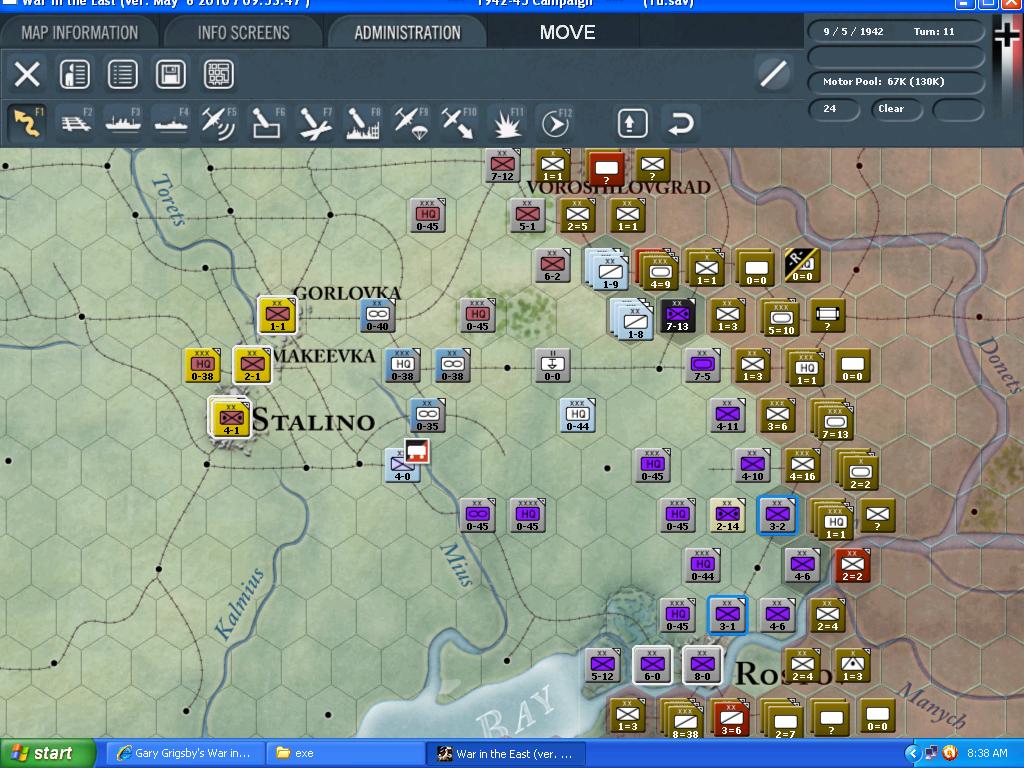Select the Soviet 5=10 stack

click(x=780, y=318)
